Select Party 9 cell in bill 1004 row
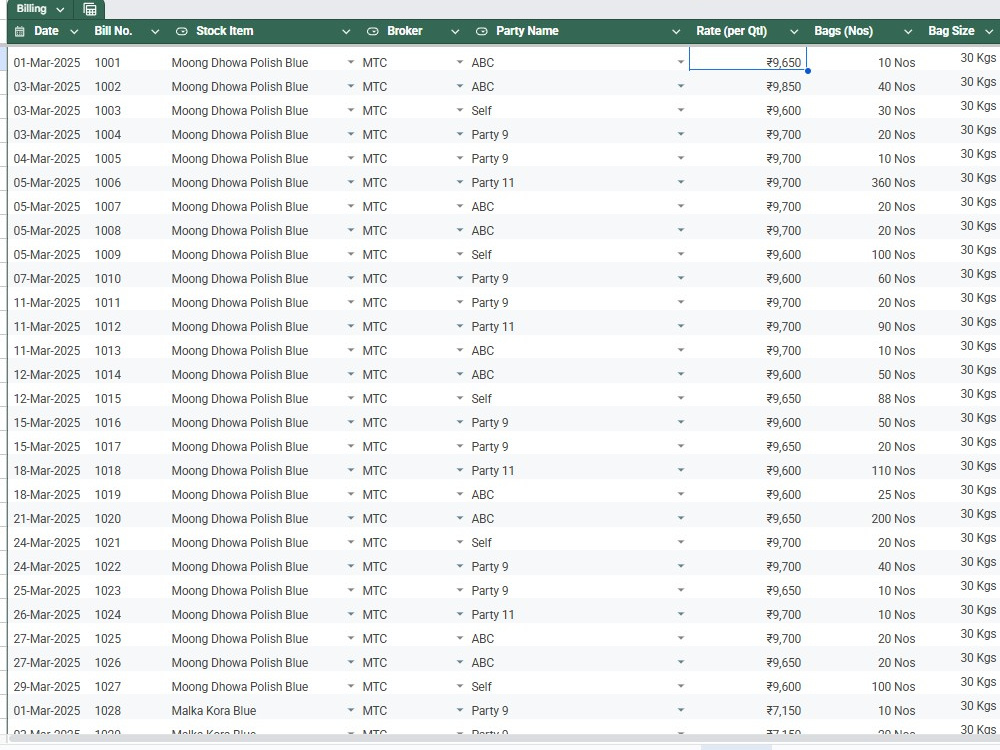1000x750 pixels. [x=489, y=135]
